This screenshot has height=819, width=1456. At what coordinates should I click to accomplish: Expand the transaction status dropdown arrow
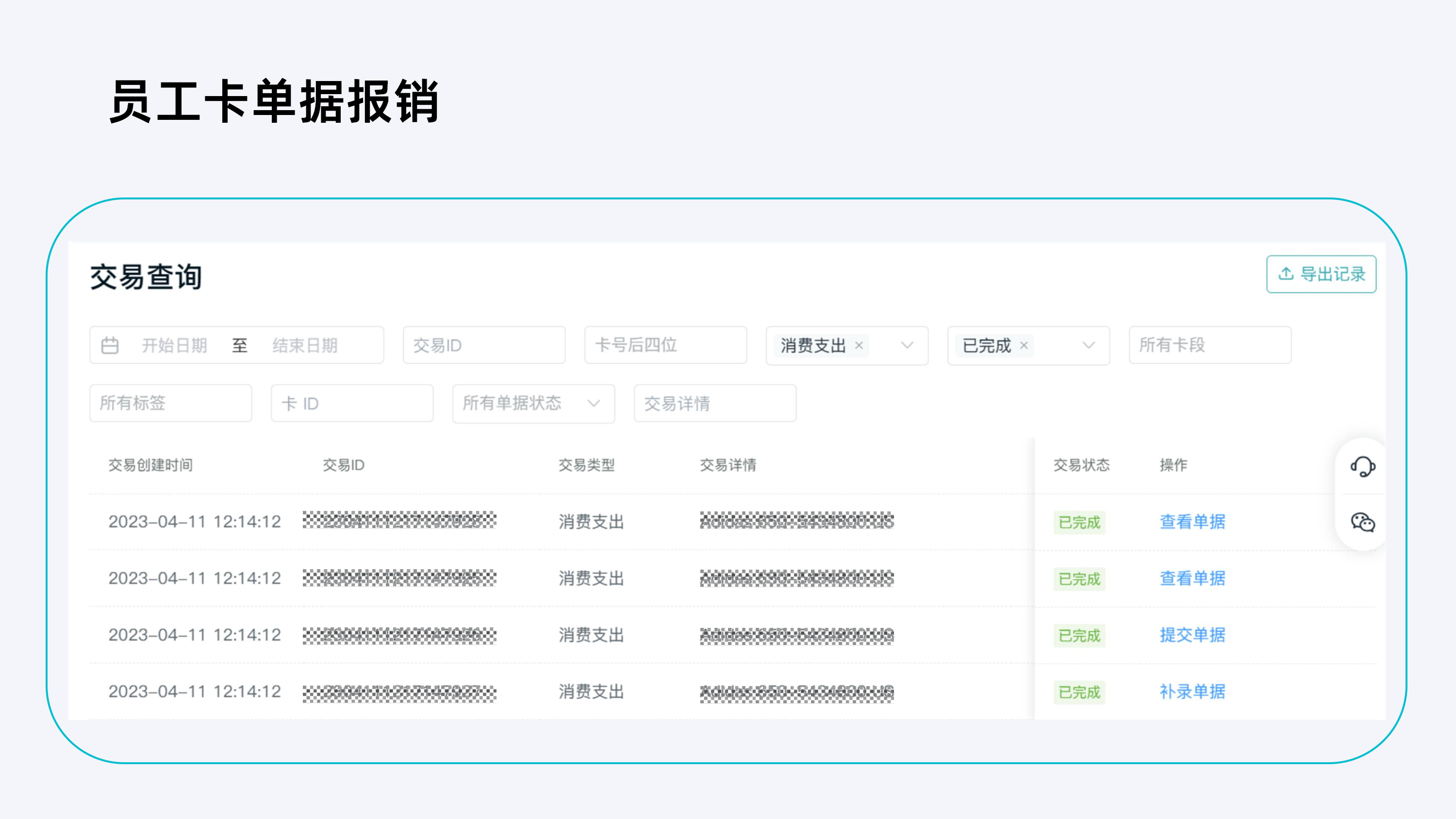(1089, 345)
